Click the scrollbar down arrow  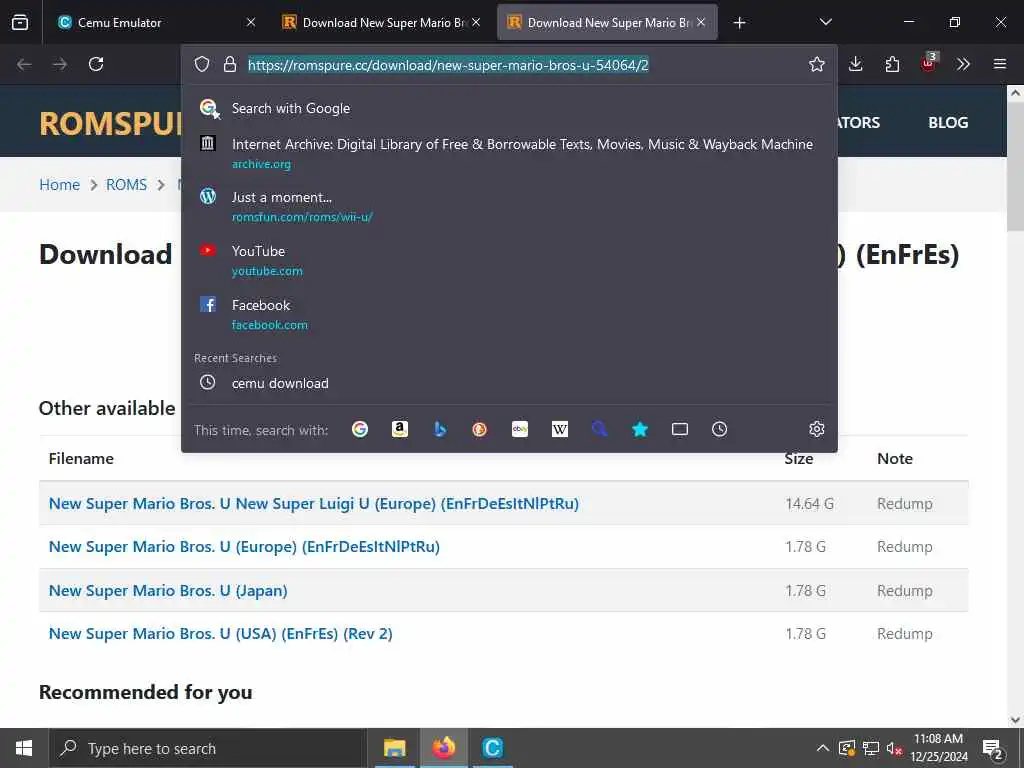tap(1015, 720)
